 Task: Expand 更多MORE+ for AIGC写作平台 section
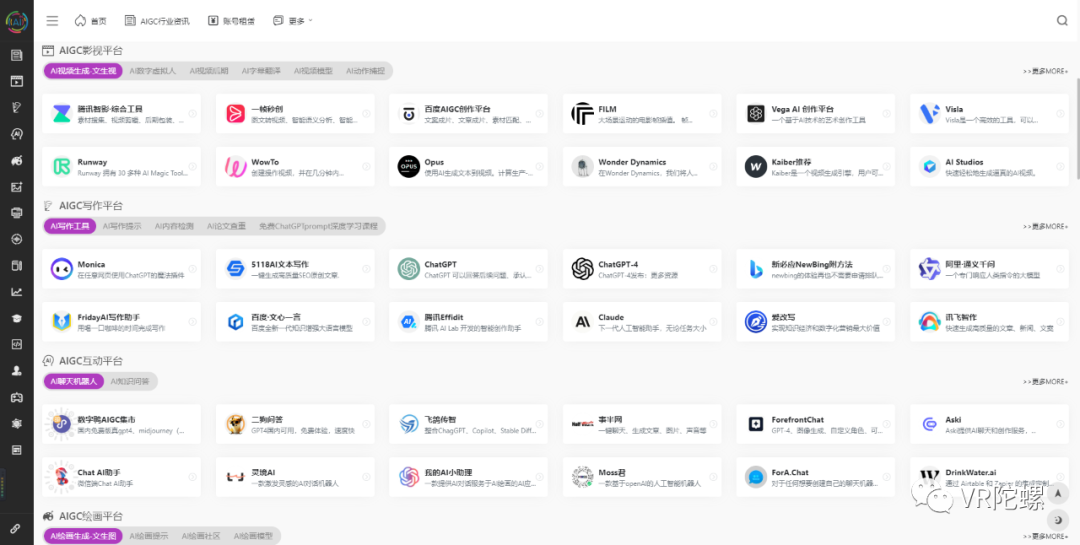click(1044, 227)
